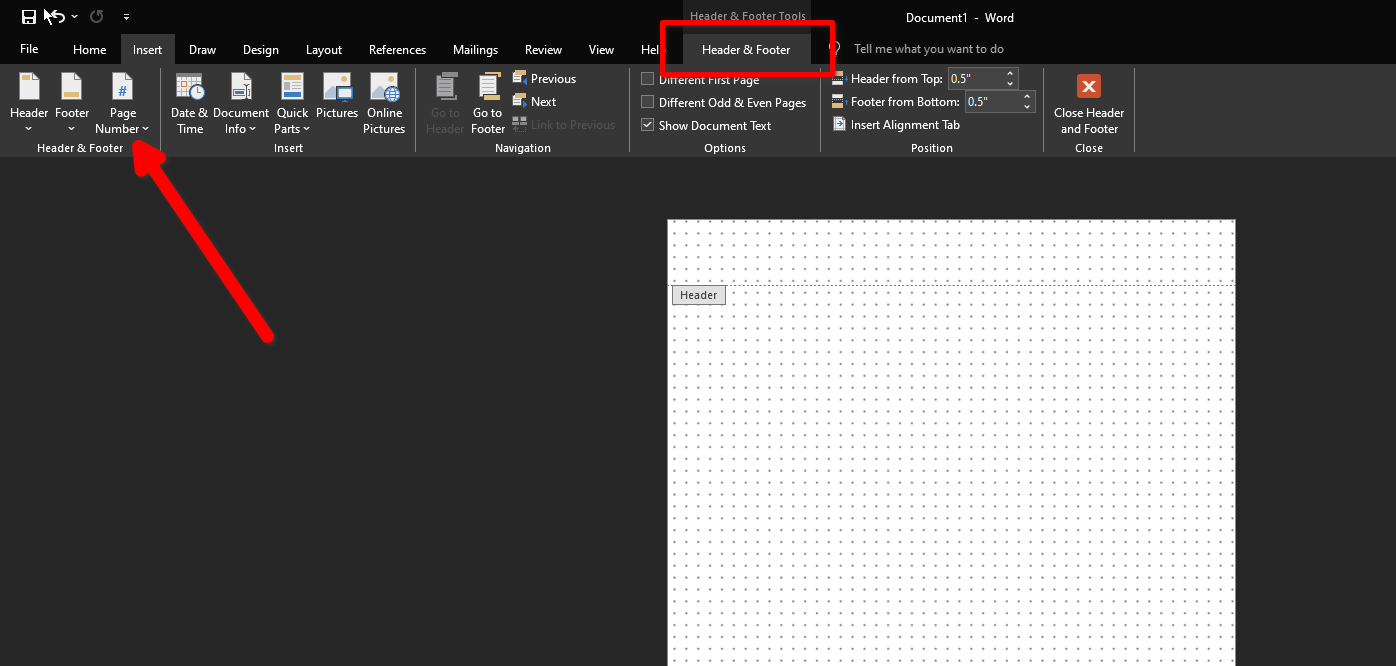Open the References tab
This screenshot has width=1396, height=666.
pos(397,50)
